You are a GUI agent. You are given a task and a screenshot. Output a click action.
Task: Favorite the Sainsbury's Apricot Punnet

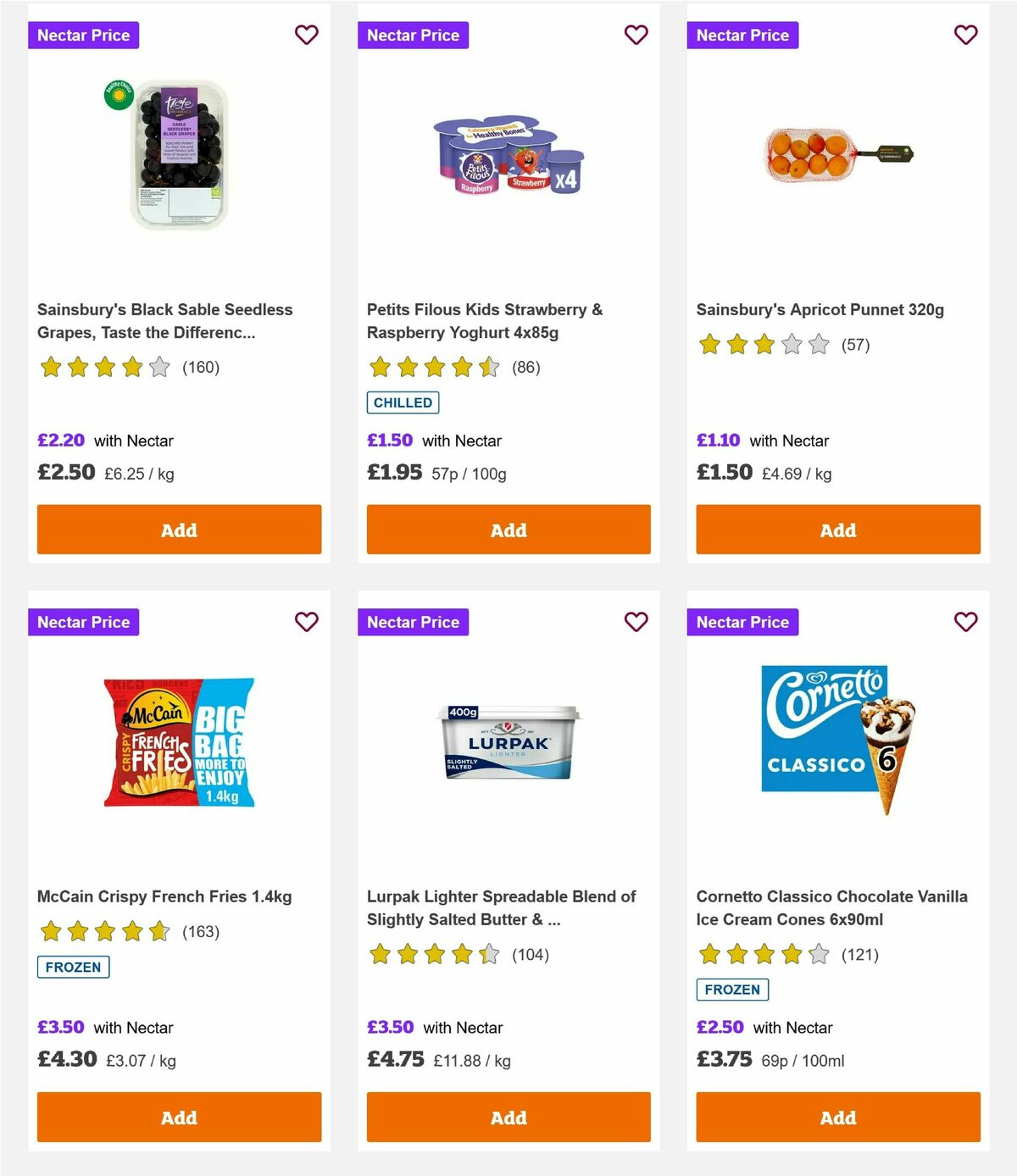point(965,35)
